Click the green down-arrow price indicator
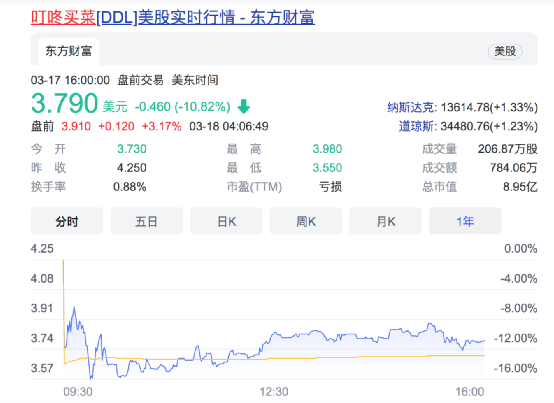This screenshot has height=403, width=554. 243,106
